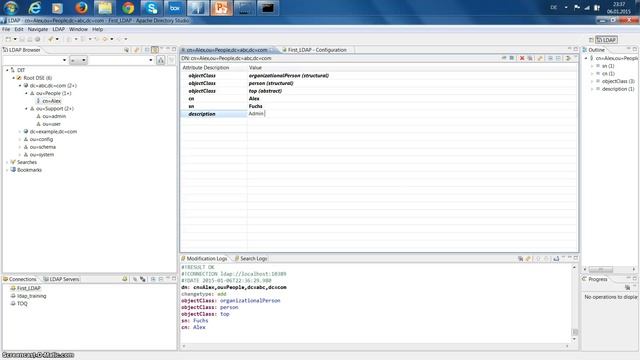Open the quick search operator combo box
This screenshot has width=640, height=360.
[x=78, y=60]
